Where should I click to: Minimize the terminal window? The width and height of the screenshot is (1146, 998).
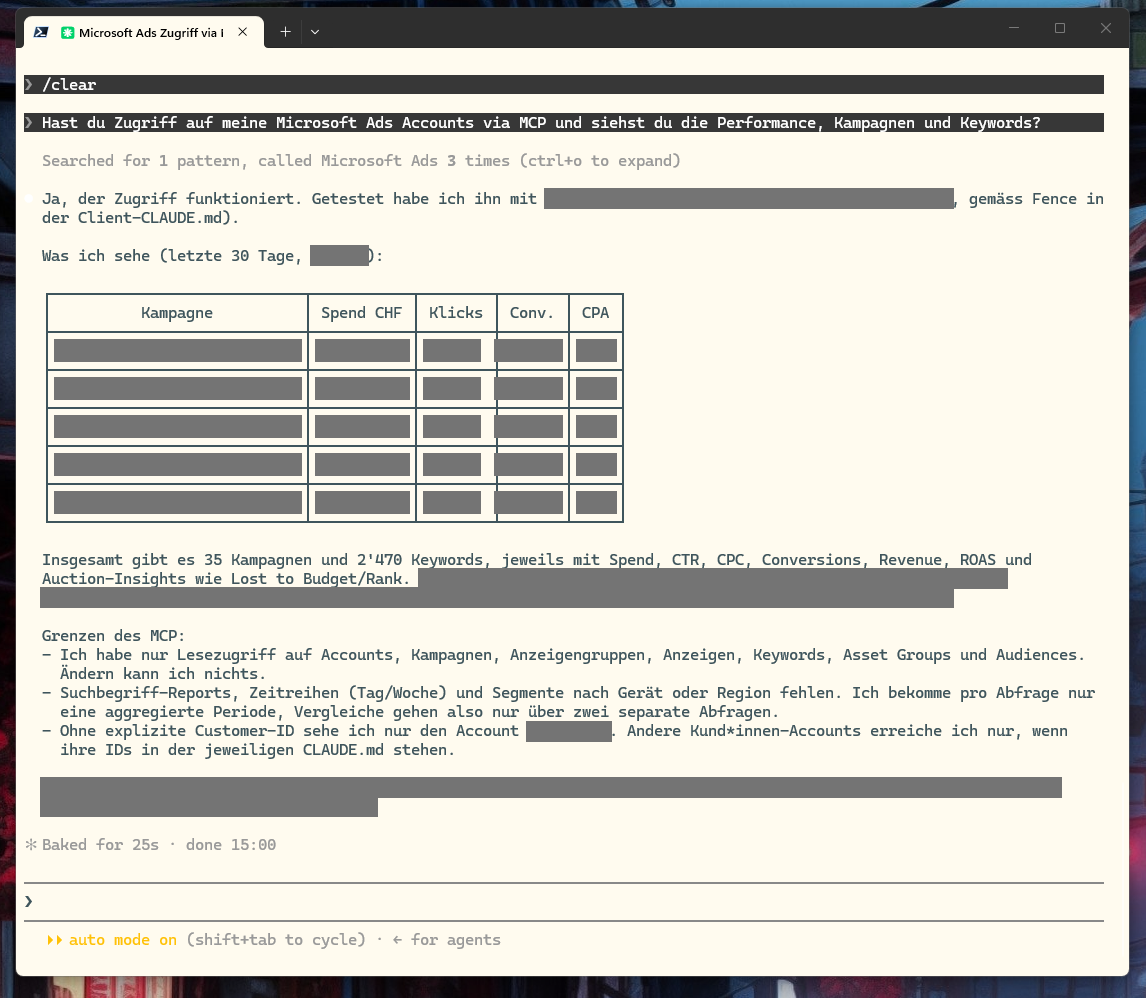(1014, 28)
